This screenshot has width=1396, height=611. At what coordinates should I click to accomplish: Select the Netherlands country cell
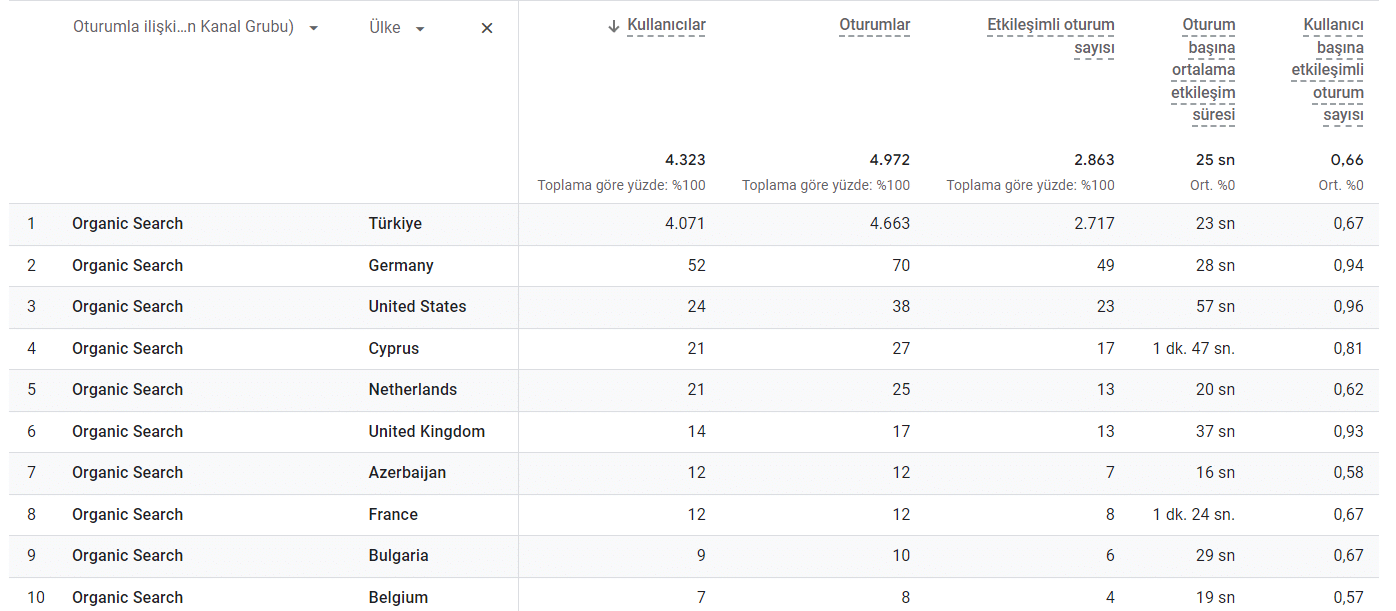coord(412,390)
